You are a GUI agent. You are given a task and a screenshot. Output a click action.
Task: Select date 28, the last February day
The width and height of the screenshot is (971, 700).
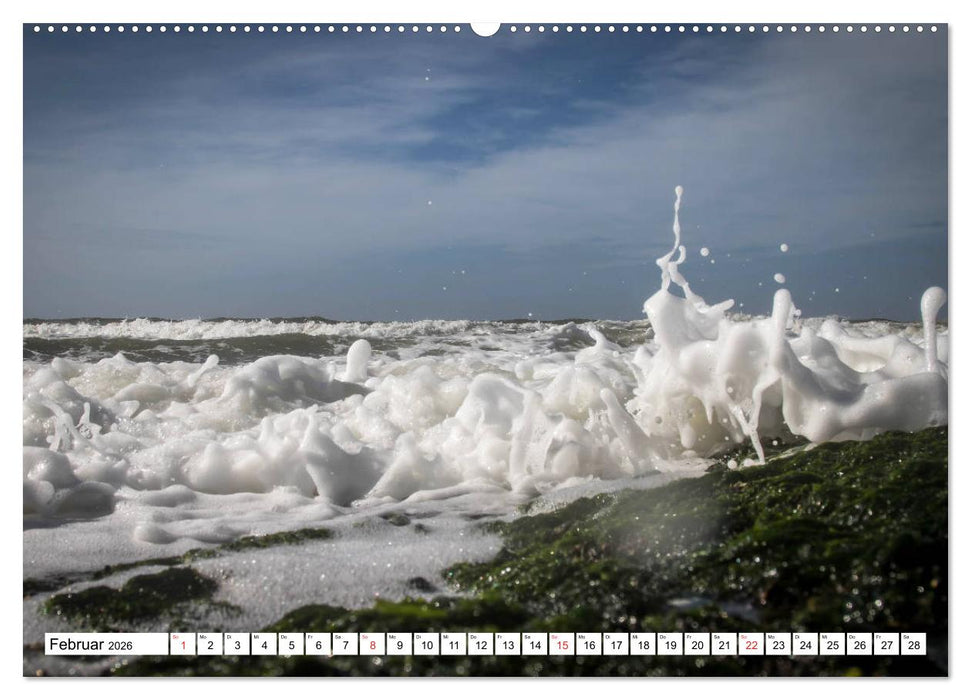click(x=916, y=647)
